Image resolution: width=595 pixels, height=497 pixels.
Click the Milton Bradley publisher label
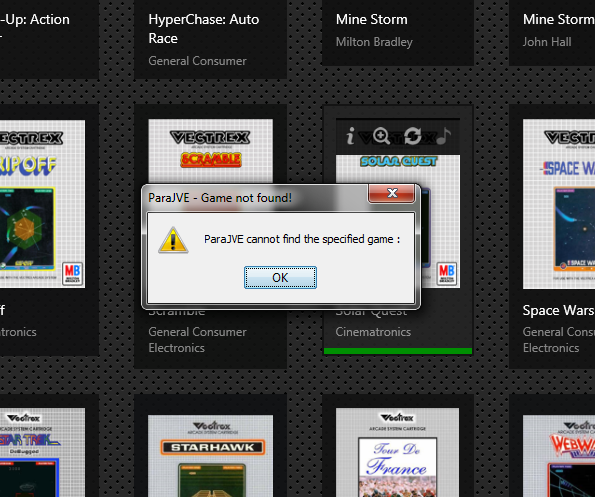pyautogui.click(x=374, y=42)
